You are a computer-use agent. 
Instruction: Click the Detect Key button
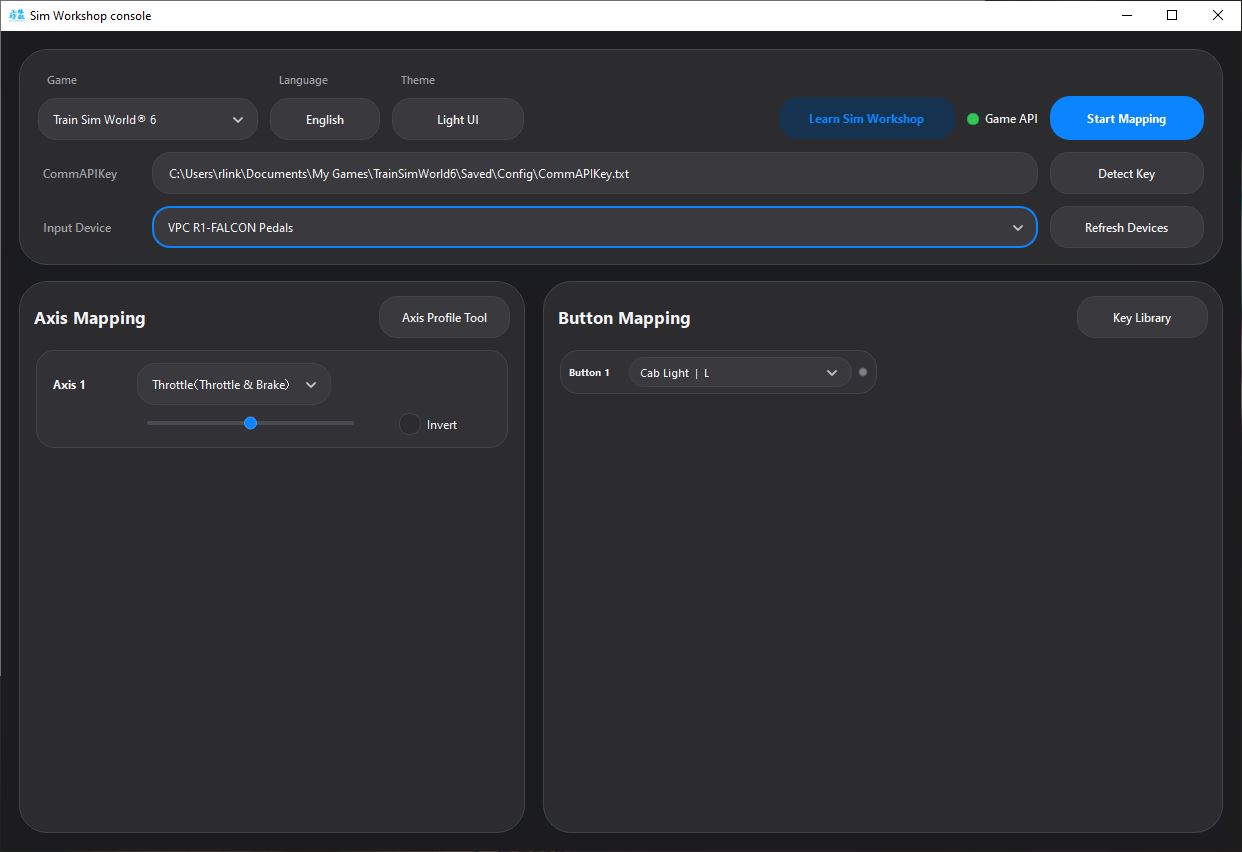coord(1126,173)
